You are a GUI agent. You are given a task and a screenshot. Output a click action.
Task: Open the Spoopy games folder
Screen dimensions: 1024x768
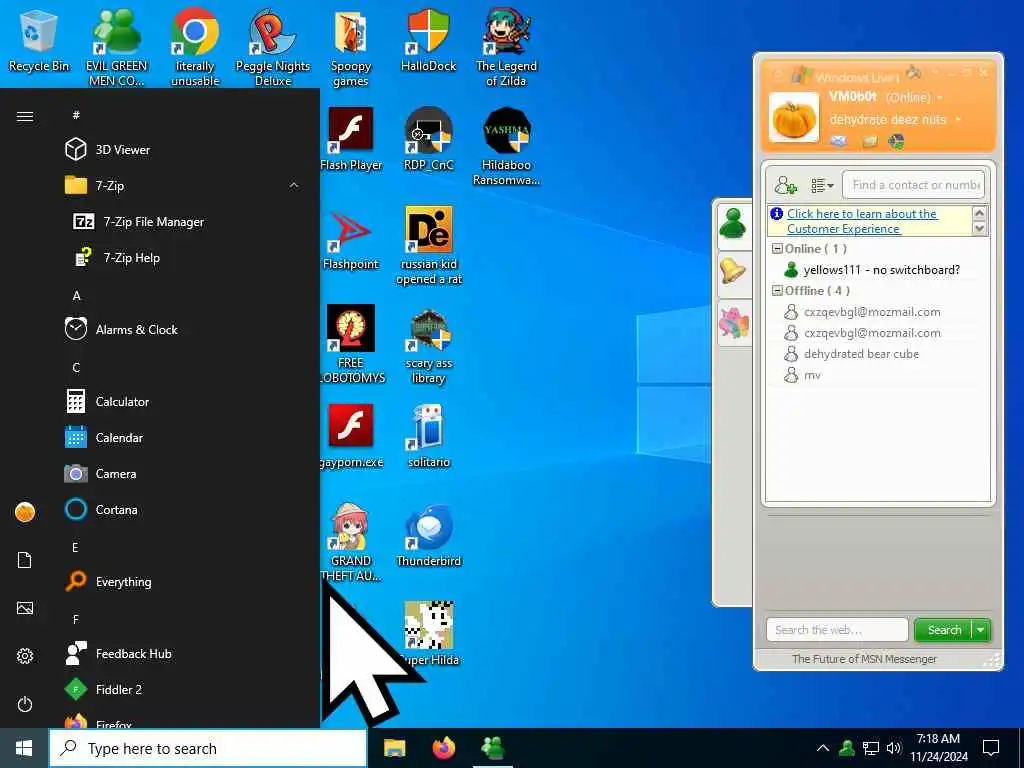point(351,47)
